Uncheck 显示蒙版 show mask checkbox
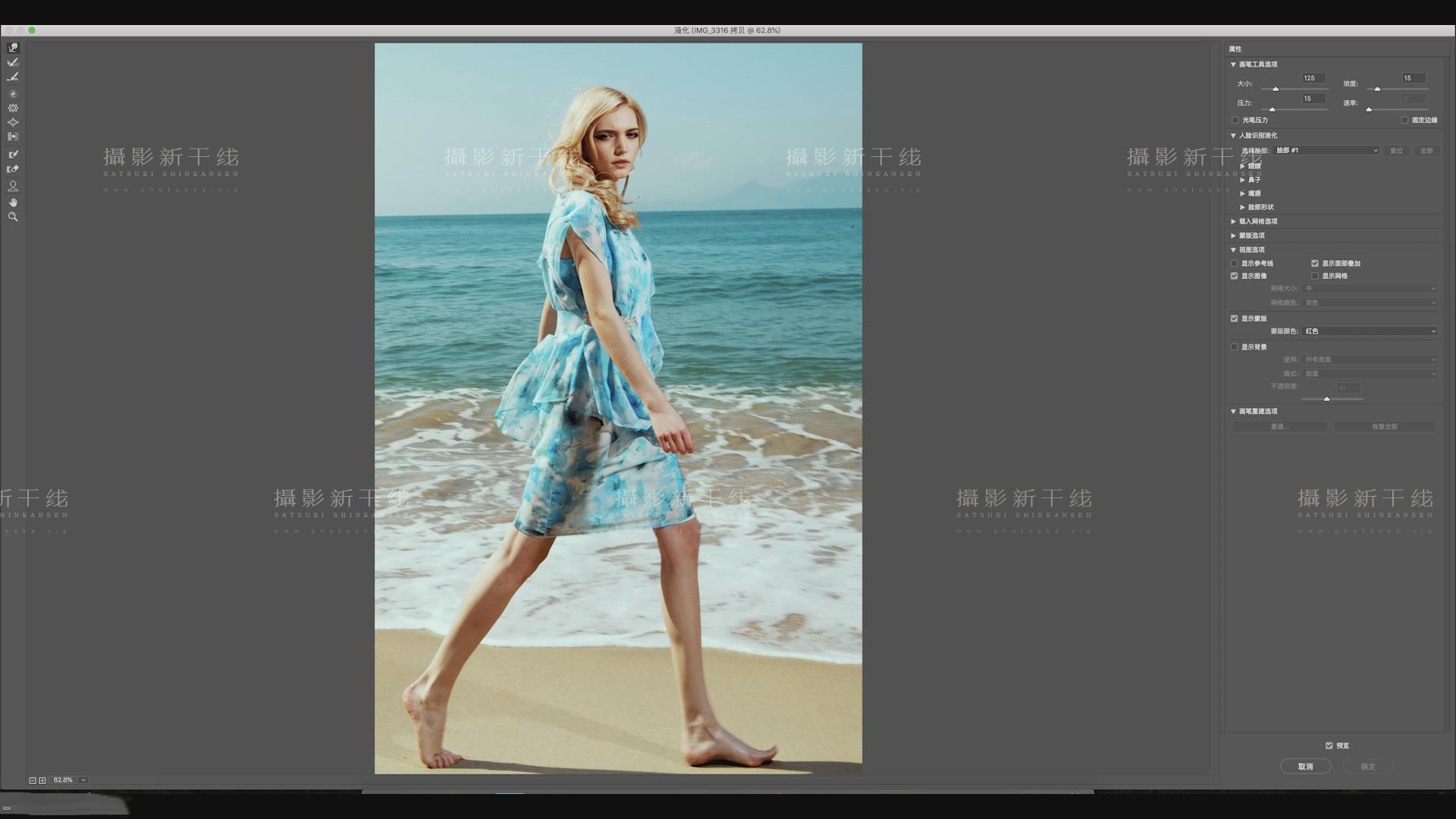Image resolution: width=1456 pixels, height=819 pixels. (x=1235, y=318)
